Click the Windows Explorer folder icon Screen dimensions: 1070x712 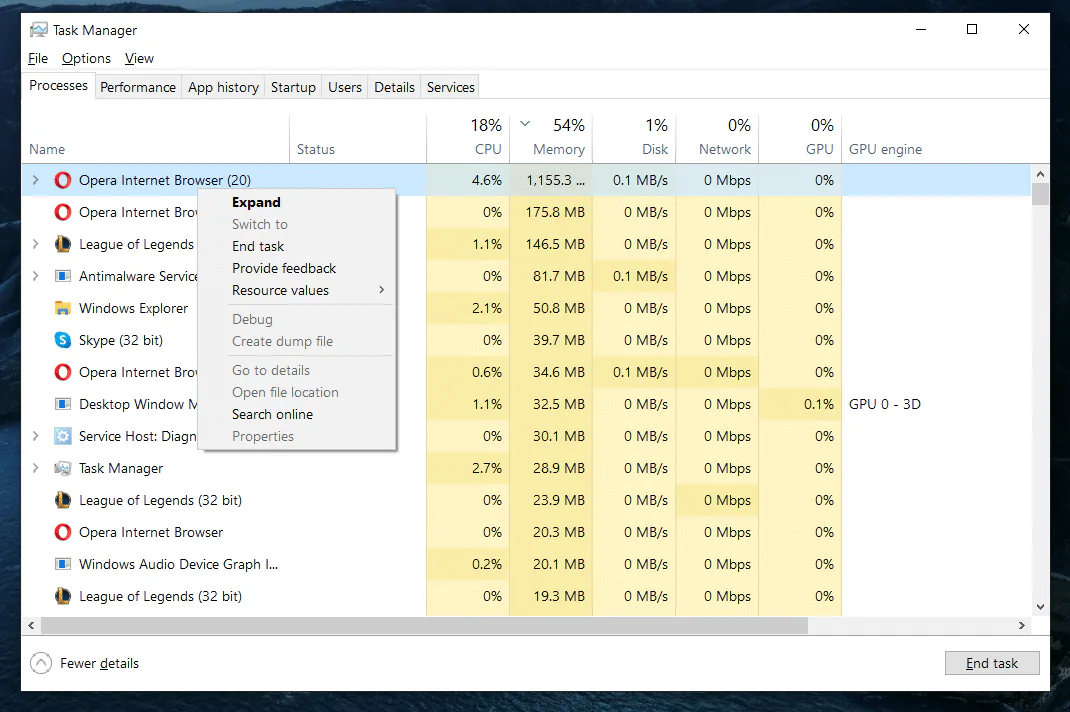[x=63, y=309]
